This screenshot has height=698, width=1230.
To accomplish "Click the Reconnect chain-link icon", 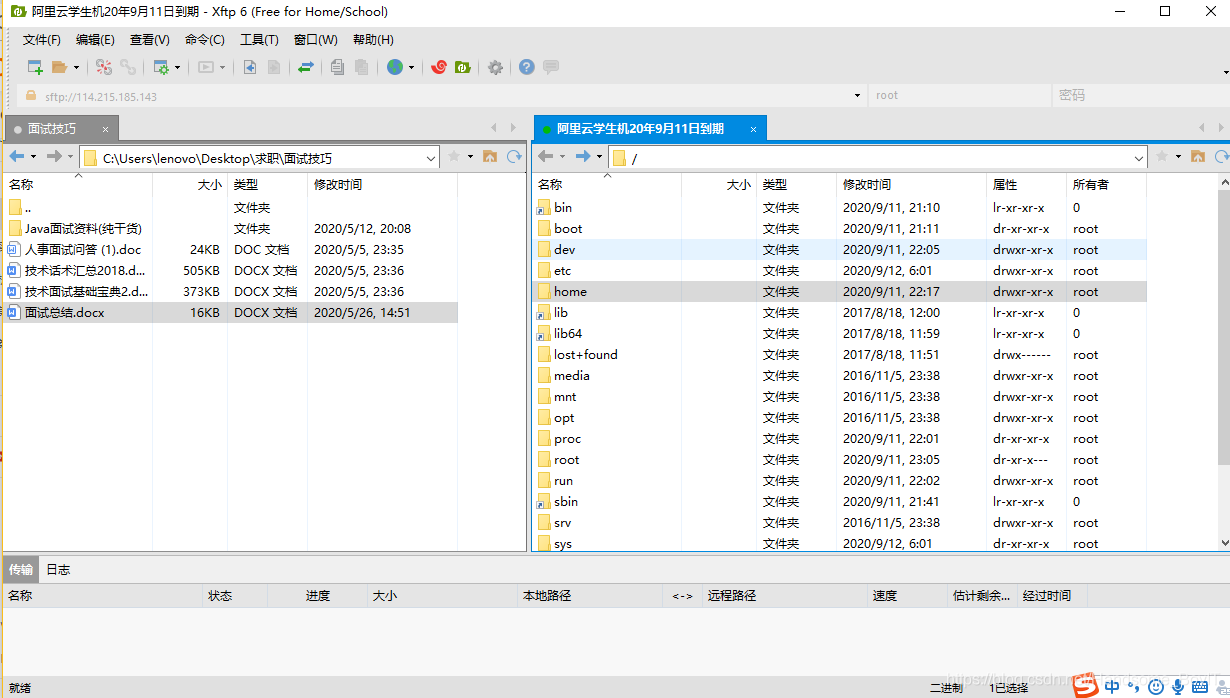I will coord(128,67).
